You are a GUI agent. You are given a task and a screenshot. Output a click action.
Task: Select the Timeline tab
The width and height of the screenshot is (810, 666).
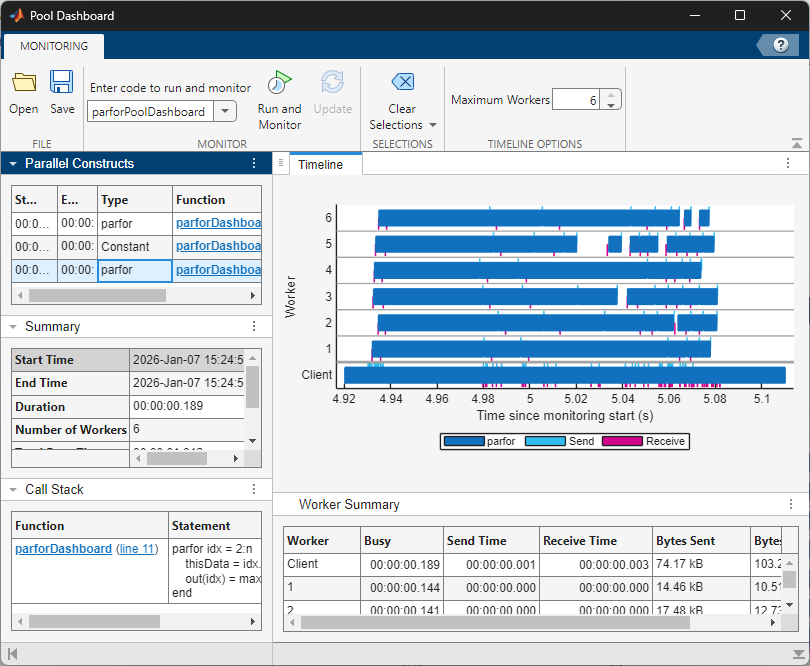[x=320, y=164]
